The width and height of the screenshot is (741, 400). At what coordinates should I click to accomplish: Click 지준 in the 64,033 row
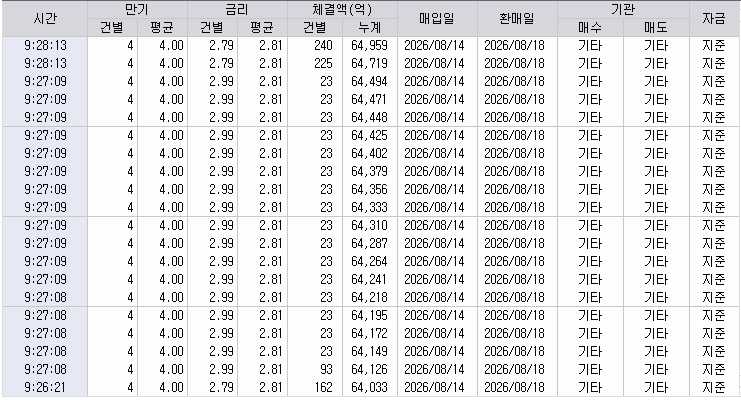[714, 388]
